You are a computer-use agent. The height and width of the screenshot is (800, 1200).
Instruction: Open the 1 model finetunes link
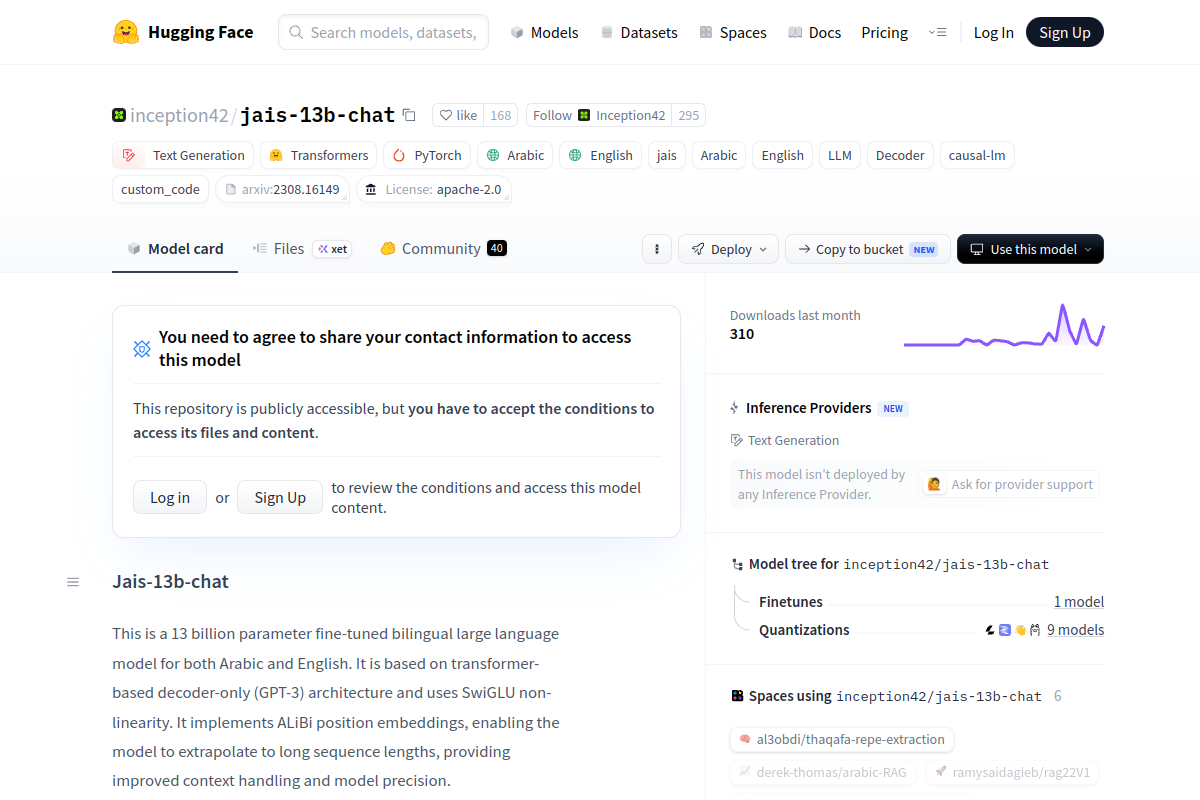point(1079,602)
